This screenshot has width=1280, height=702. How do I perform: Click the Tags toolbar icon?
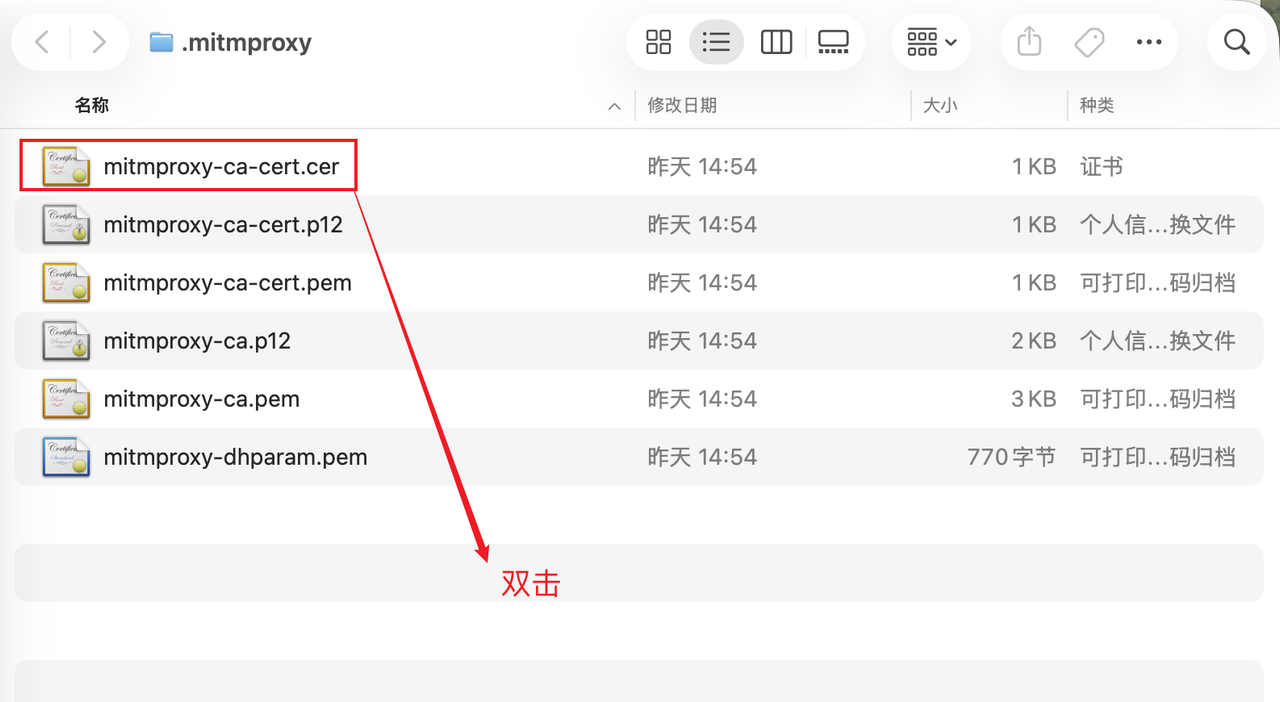(x=1089, y=42)
